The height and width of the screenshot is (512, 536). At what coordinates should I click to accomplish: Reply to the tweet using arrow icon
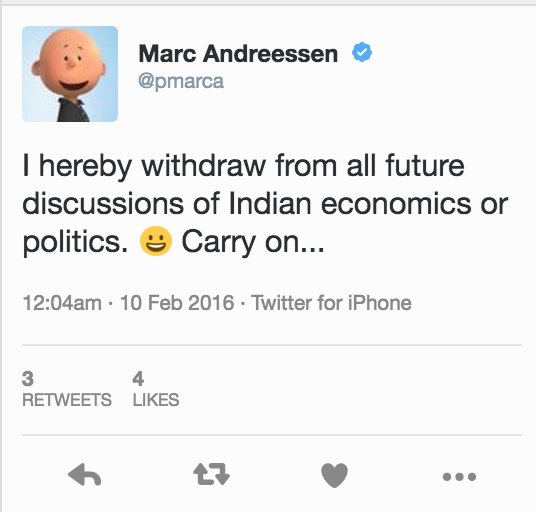click(x=84, y=475)
